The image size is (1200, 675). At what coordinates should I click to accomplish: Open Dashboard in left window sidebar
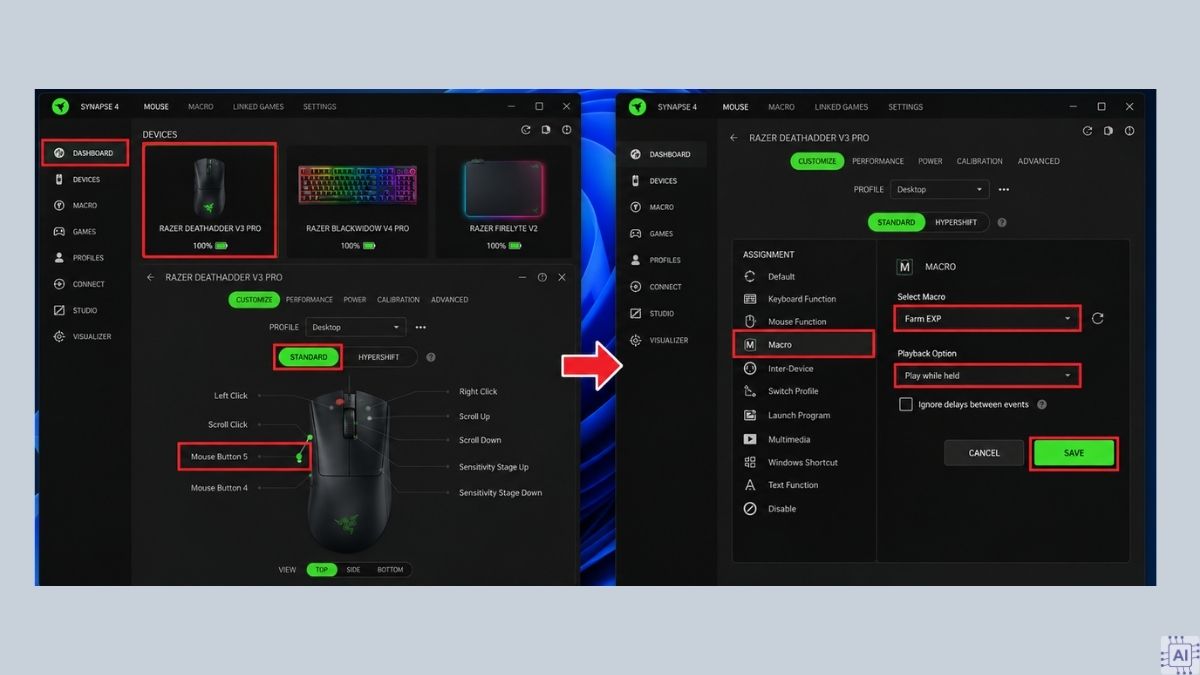(85, 153)
